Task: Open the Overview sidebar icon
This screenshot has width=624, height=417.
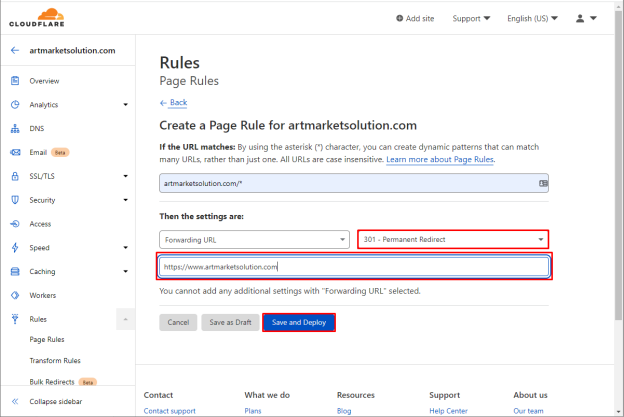Action: (x=15, y=81)
